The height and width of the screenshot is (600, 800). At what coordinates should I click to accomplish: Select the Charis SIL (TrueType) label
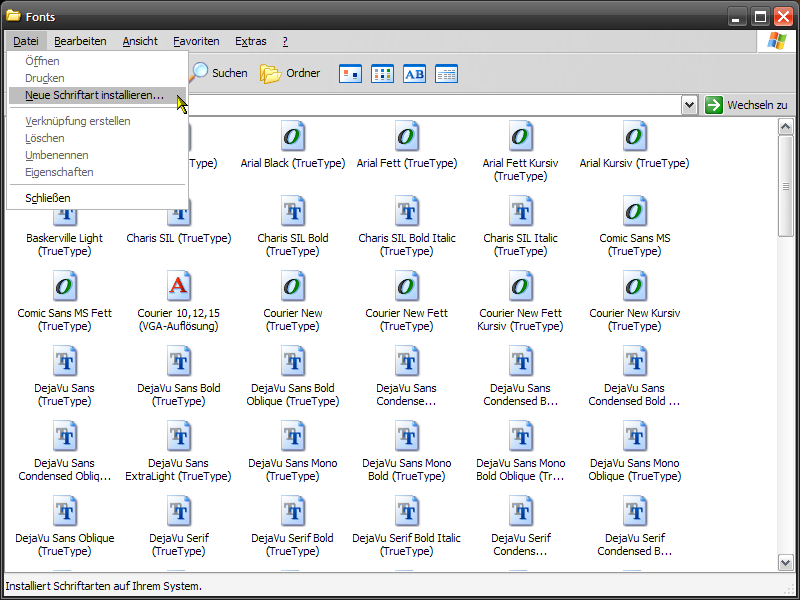coord(179,238)
